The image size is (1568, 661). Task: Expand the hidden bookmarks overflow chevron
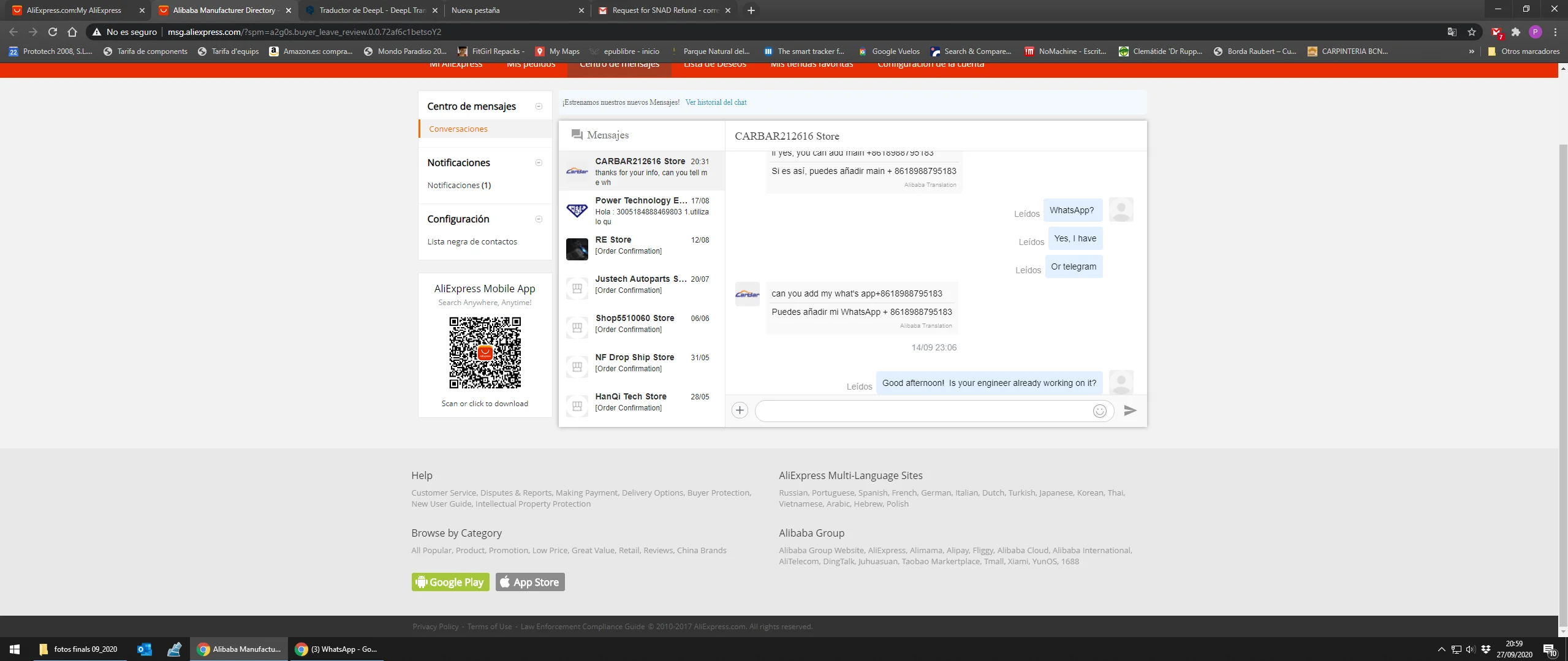[x=1471, y=51]
